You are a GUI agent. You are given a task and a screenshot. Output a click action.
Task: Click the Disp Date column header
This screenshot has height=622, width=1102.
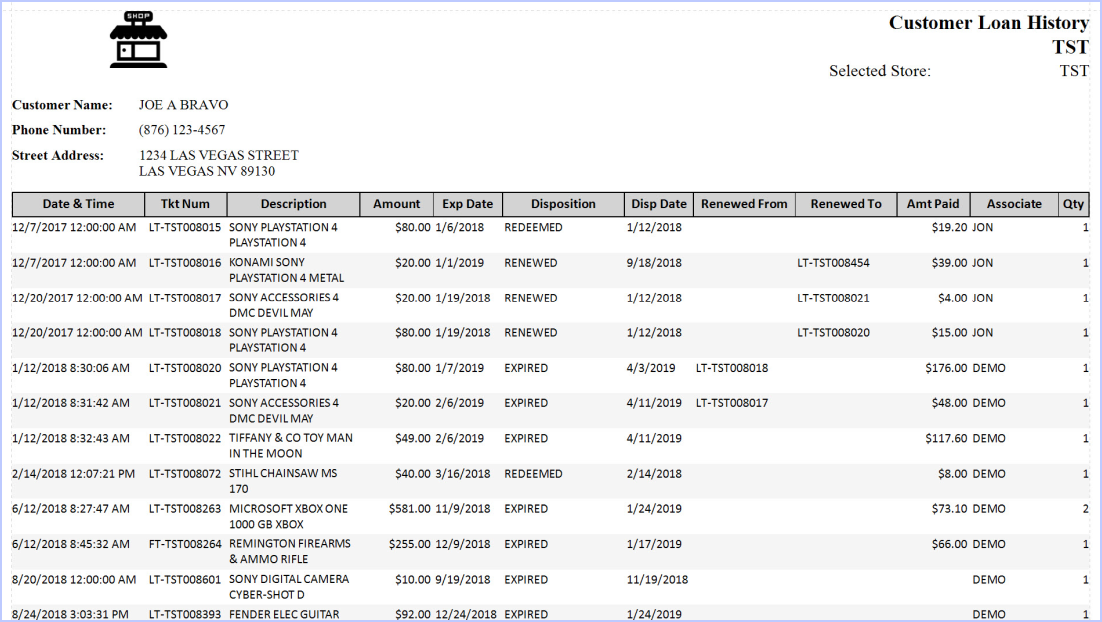[659, 204]
